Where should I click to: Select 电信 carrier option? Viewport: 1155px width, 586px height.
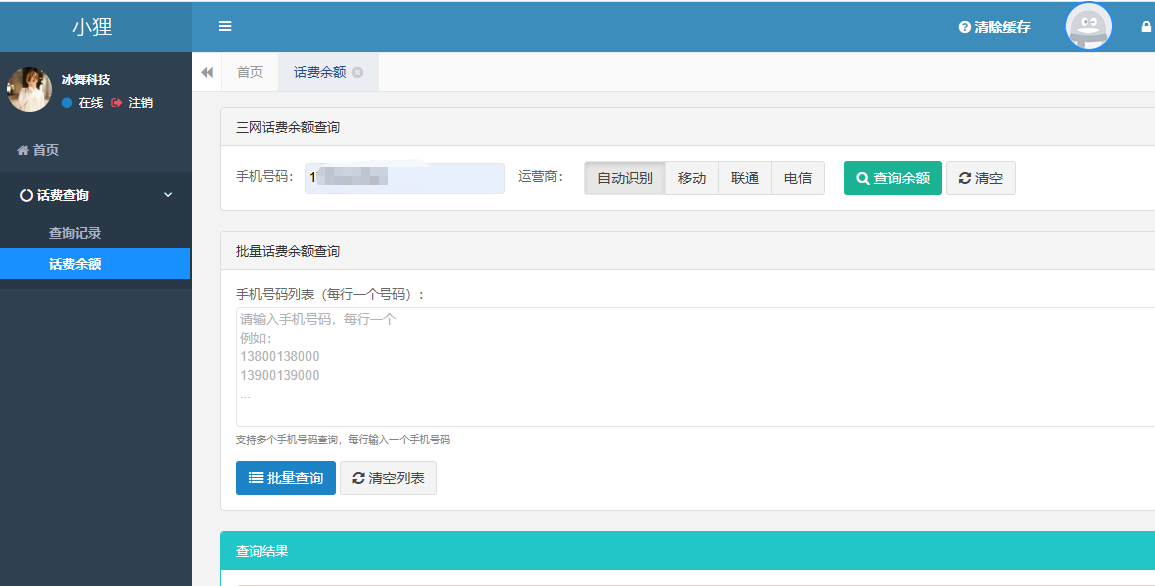click(x=797, y=178)
